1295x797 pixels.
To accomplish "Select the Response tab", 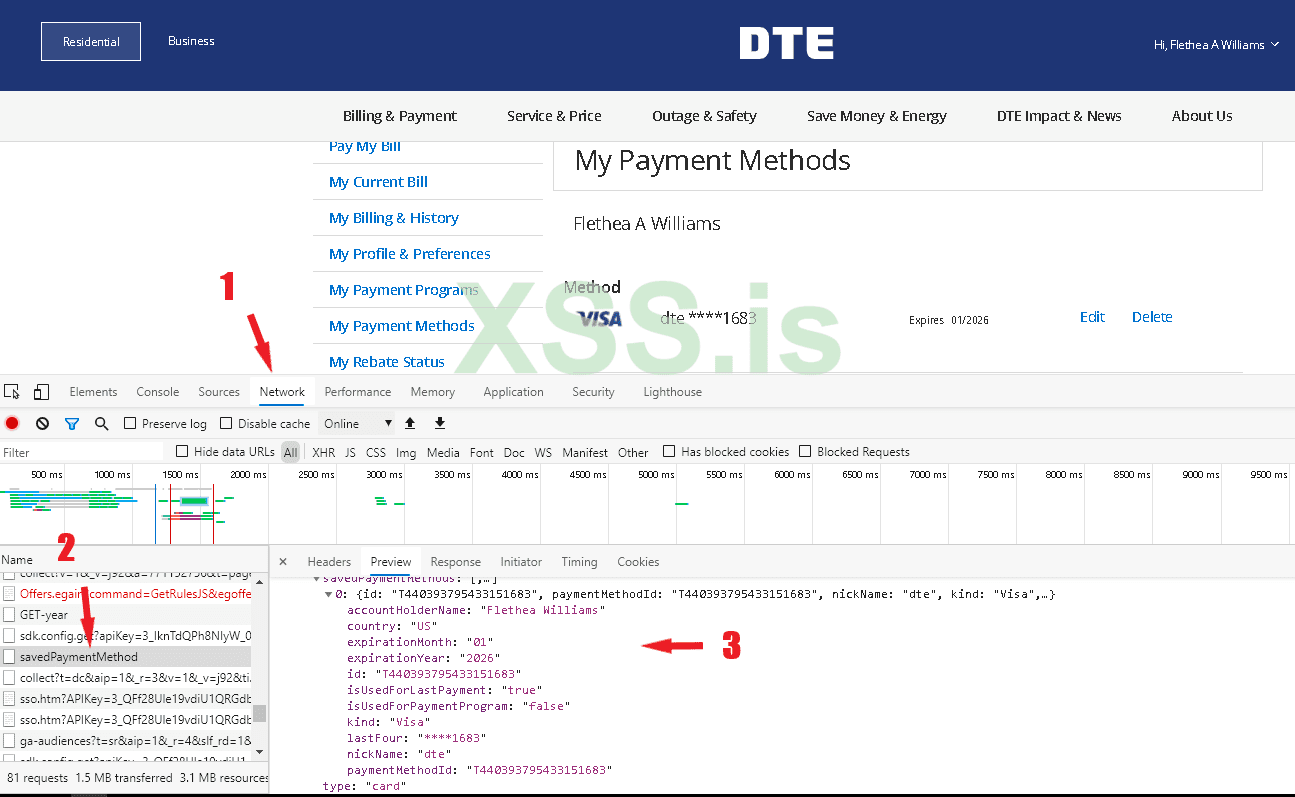I will [x=455, y=562].
